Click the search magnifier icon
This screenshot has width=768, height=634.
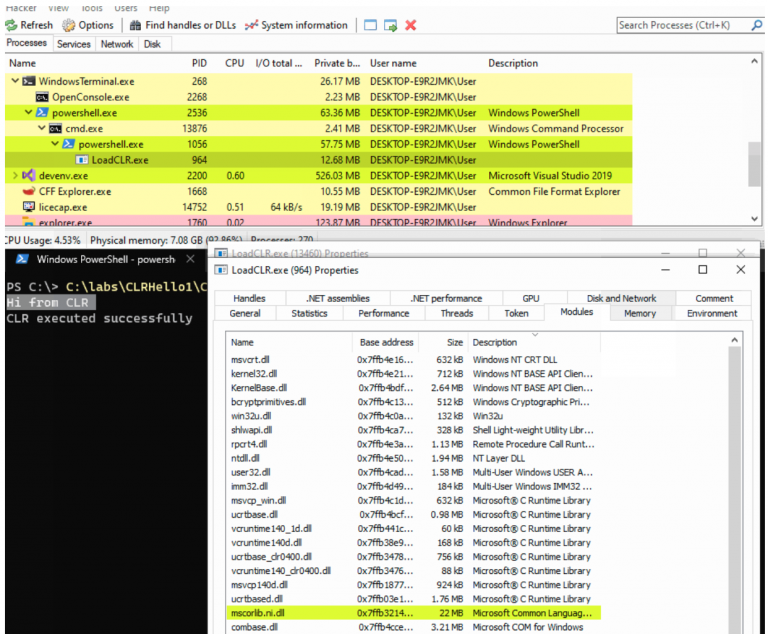pos(757,25)
